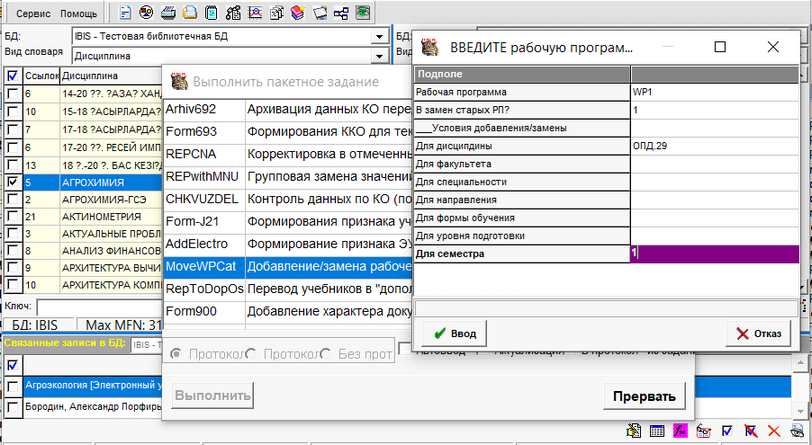Image resolution: width=812 pixels, height=445 pixels.
Task: Click the Прервать button
Action: point(644,396)
